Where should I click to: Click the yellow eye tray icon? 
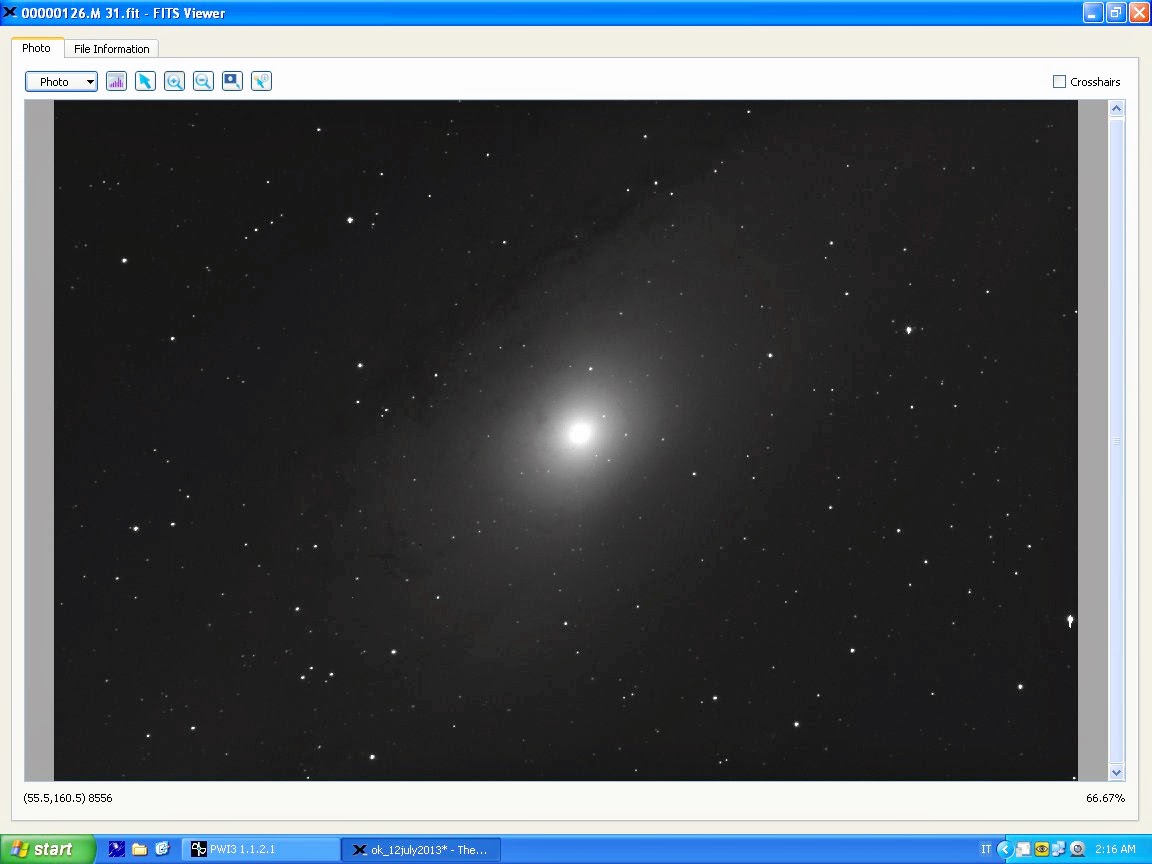(x=1041, y=849)
